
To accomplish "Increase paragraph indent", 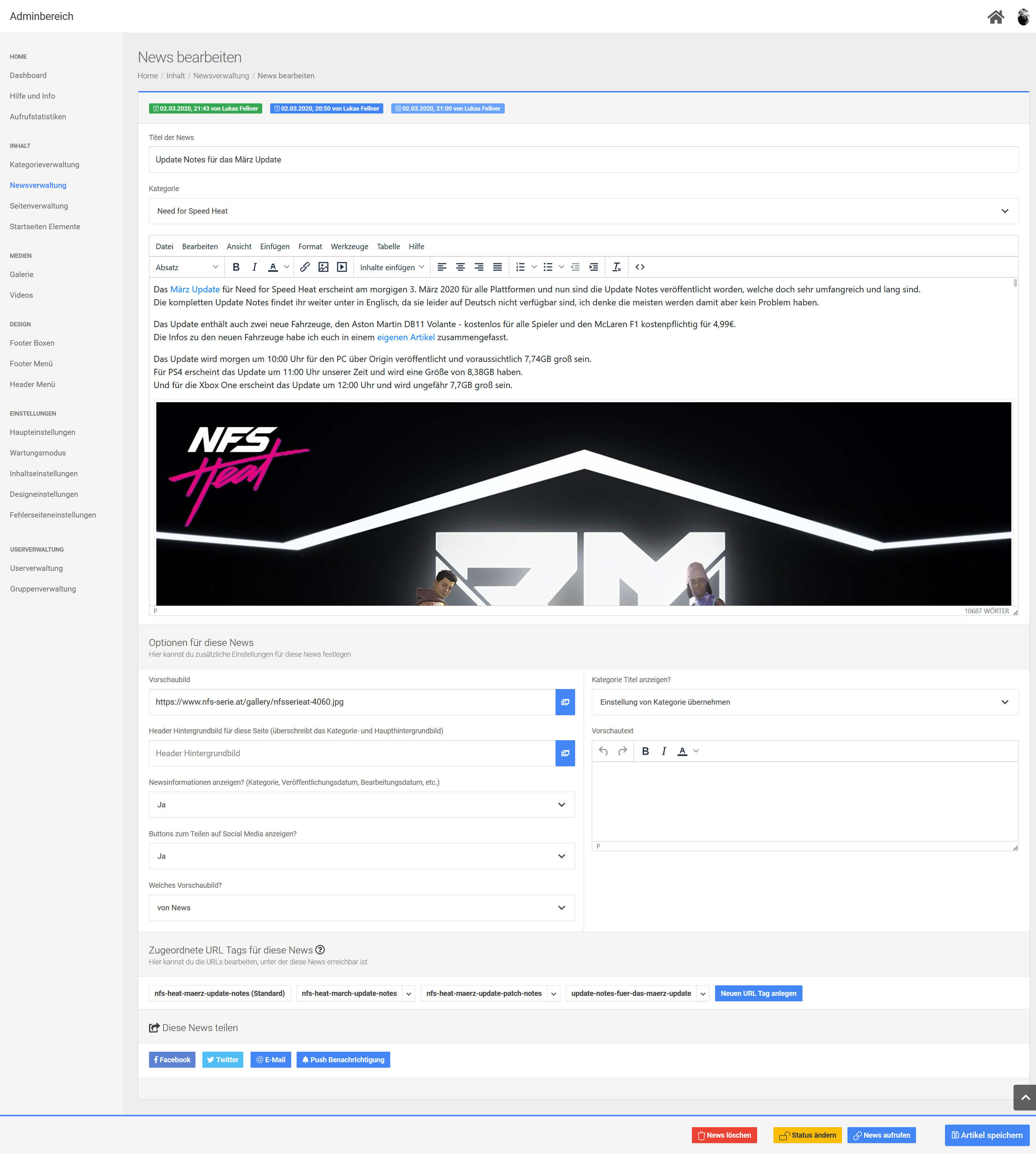I will click(x=594, y=267).
